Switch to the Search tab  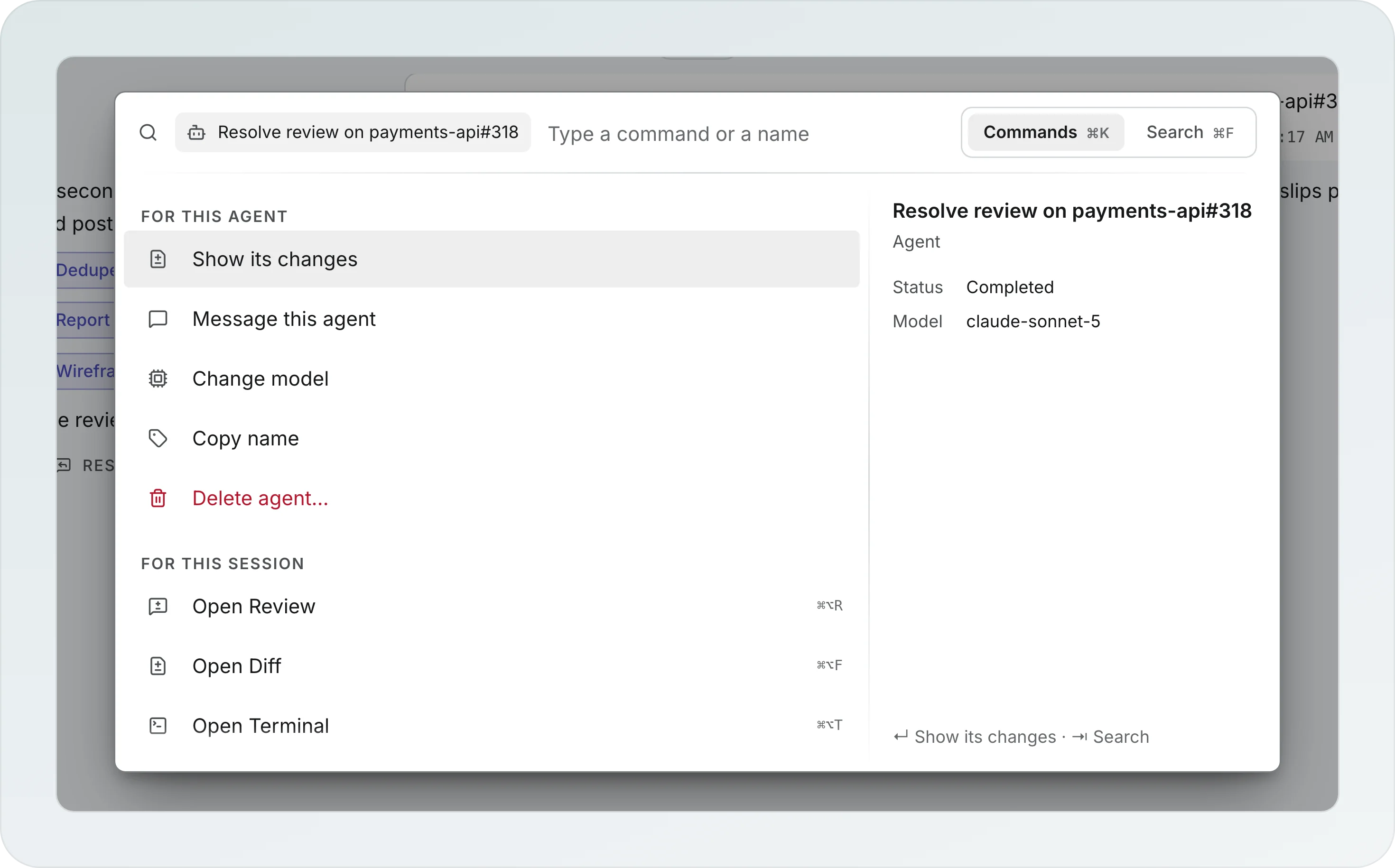tap(1190, 133)
